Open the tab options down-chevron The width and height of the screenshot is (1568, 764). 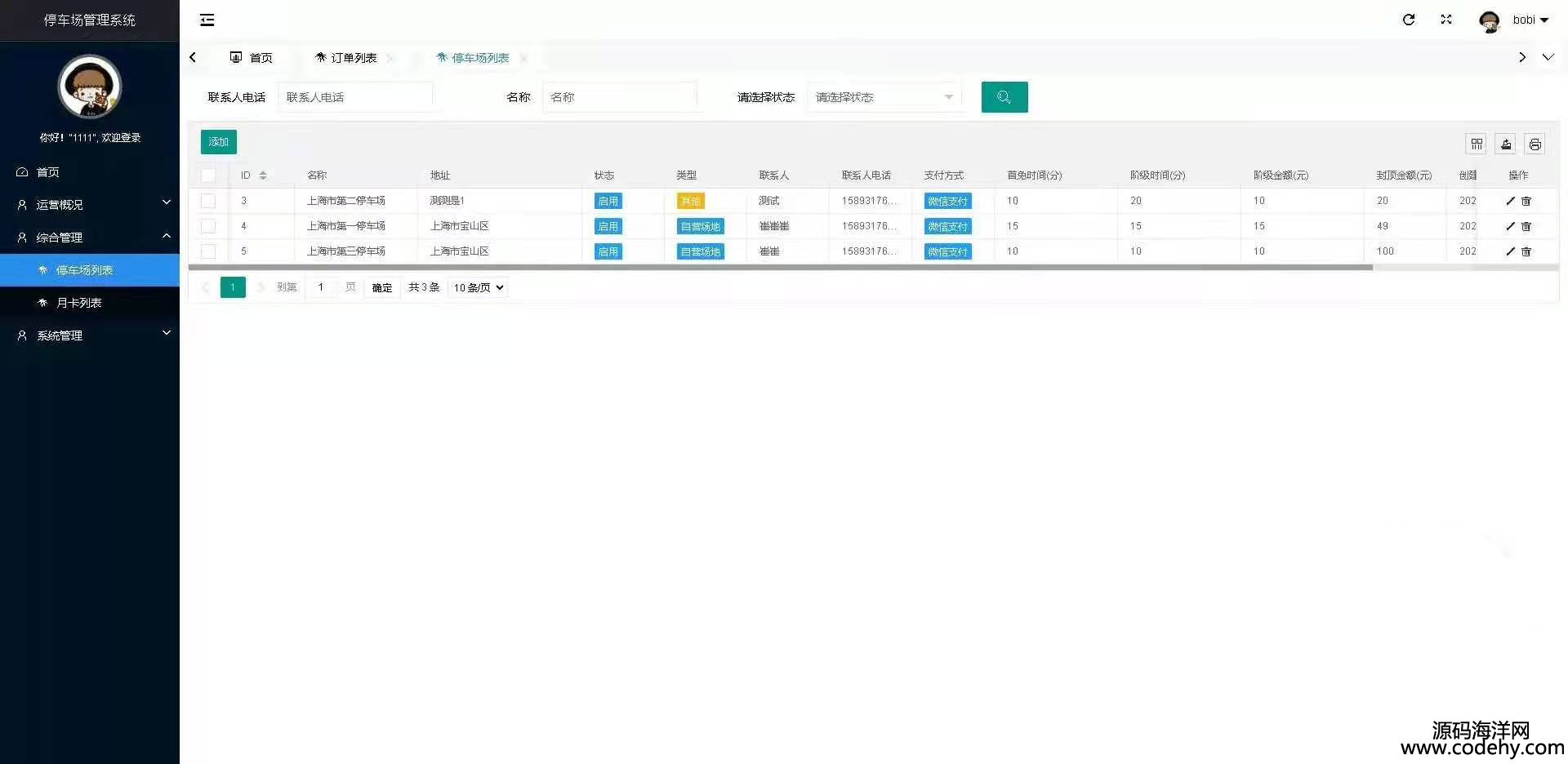tap(1548, 57)
